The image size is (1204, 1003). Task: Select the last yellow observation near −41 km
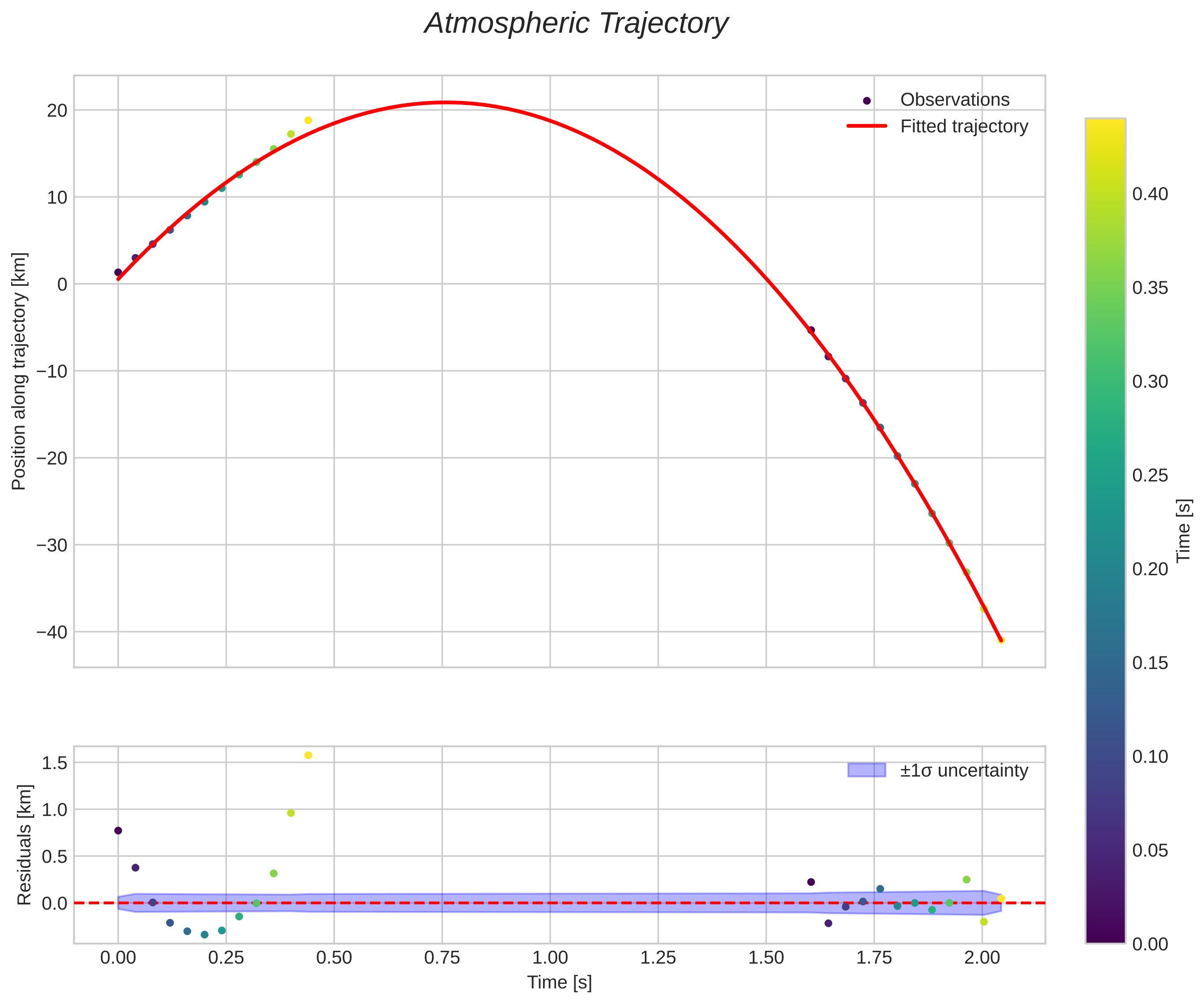[x=1001, y=640]
